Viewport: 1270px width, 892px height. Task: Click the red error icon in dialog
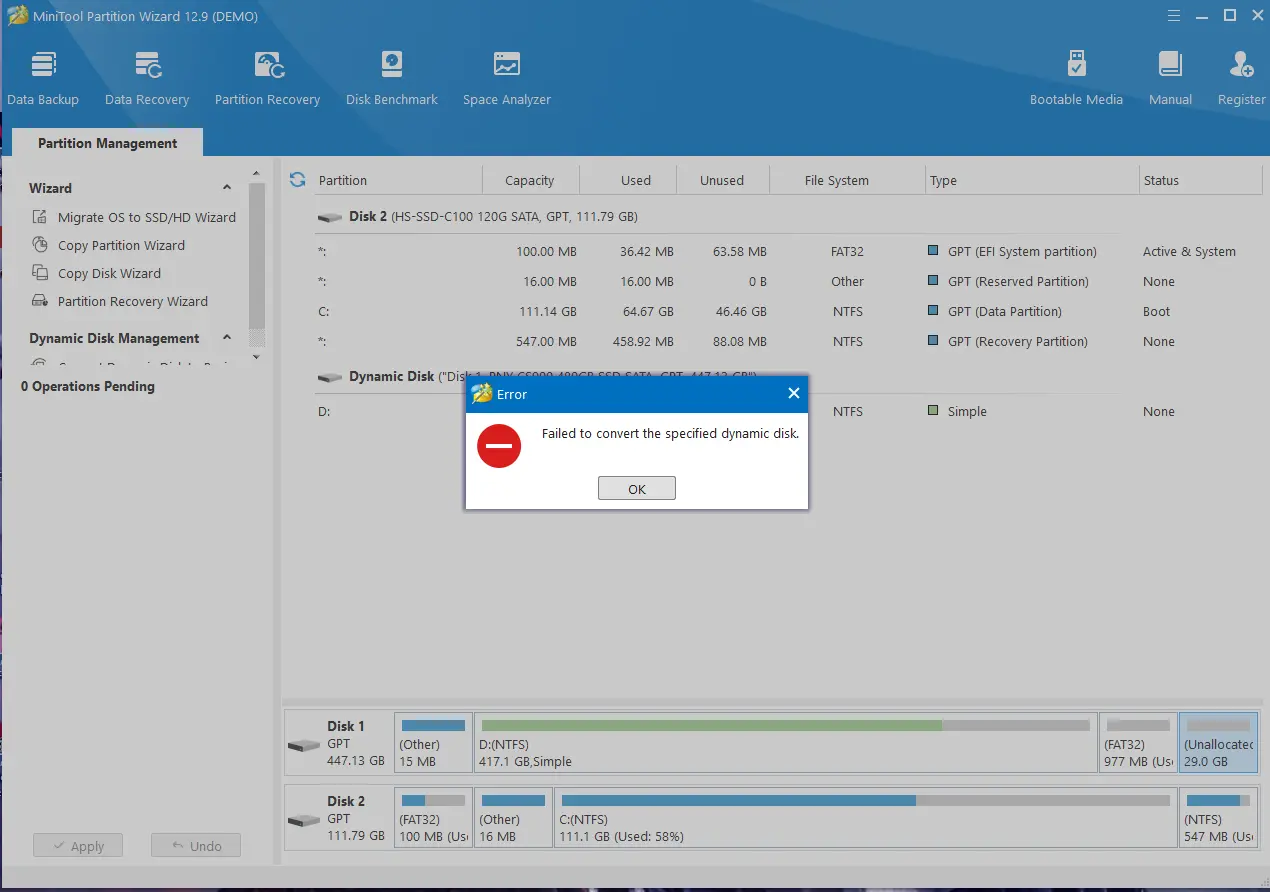tap(499, 445)
